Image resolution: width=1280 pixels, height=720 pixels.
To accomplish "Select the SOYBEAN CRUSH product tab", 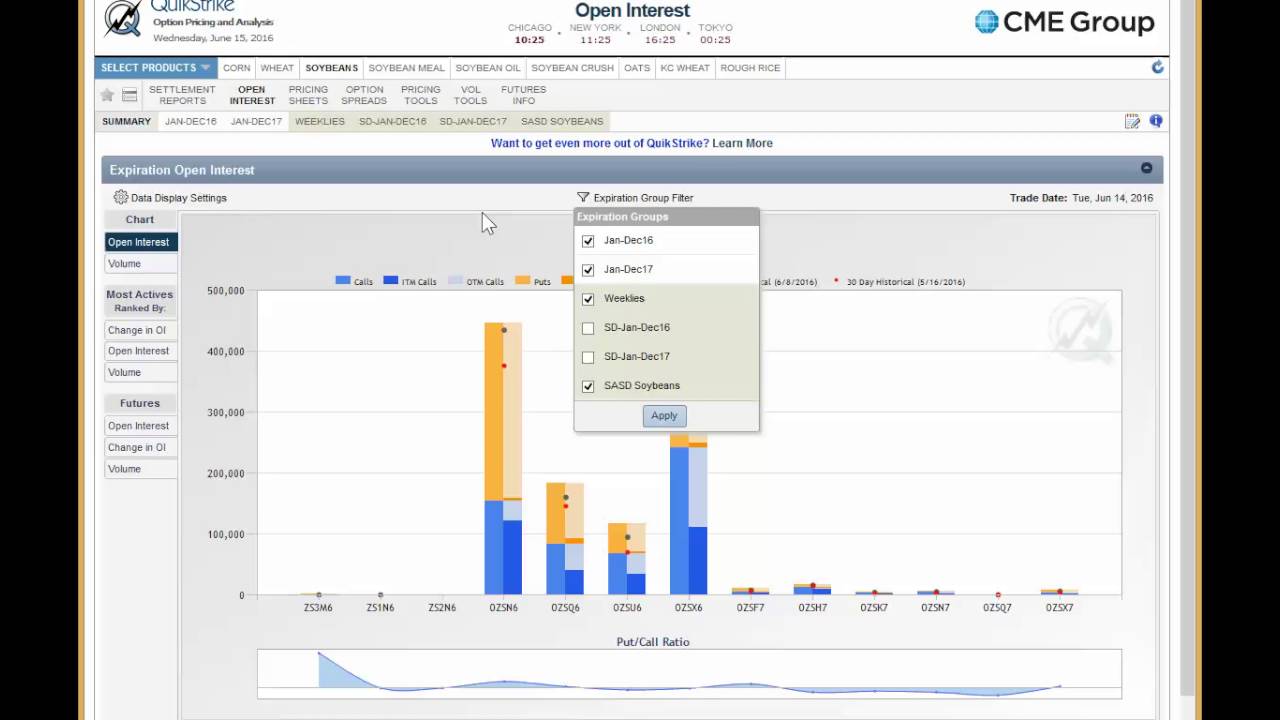I will coord(572,68).
